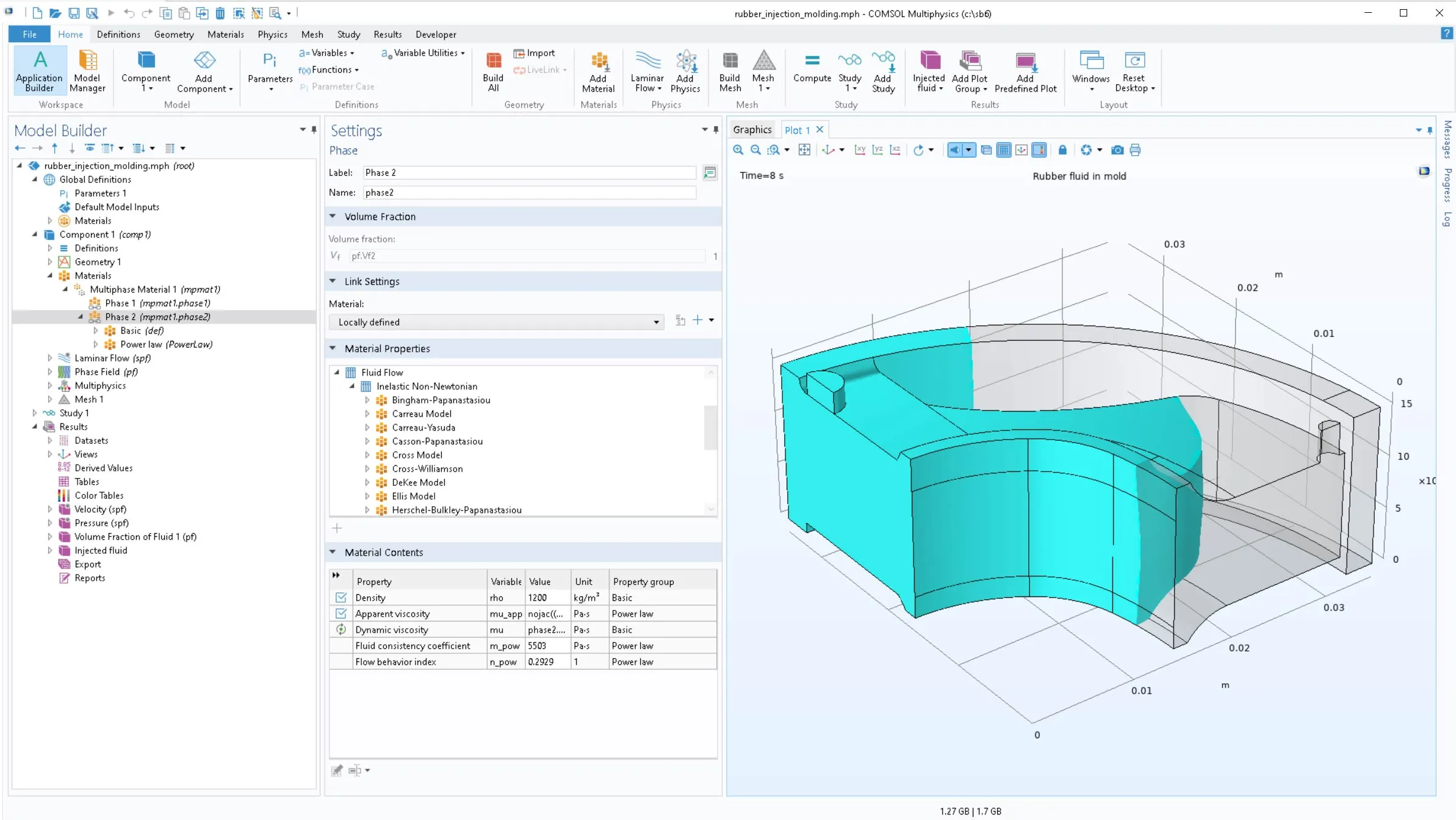Expand the Laminar Flow (spf) node
Image resolution: width=1456 pixels, height=820 pixels.
click(x=50, y=358)
